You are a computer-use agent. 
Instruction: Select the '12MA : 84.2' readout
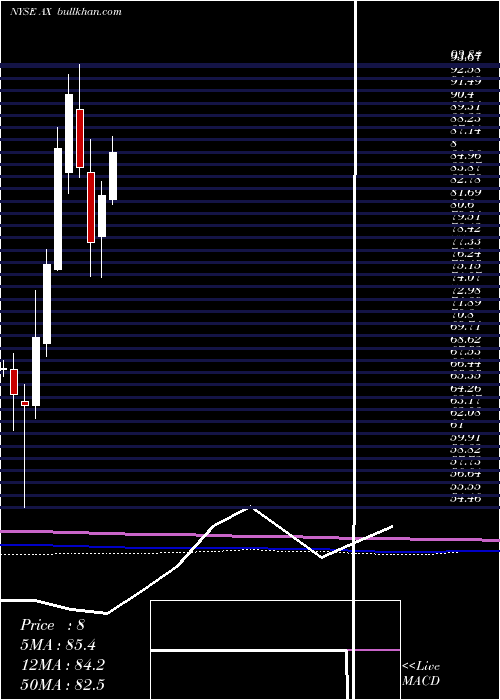pyautogui.click(x=62, y=665)
